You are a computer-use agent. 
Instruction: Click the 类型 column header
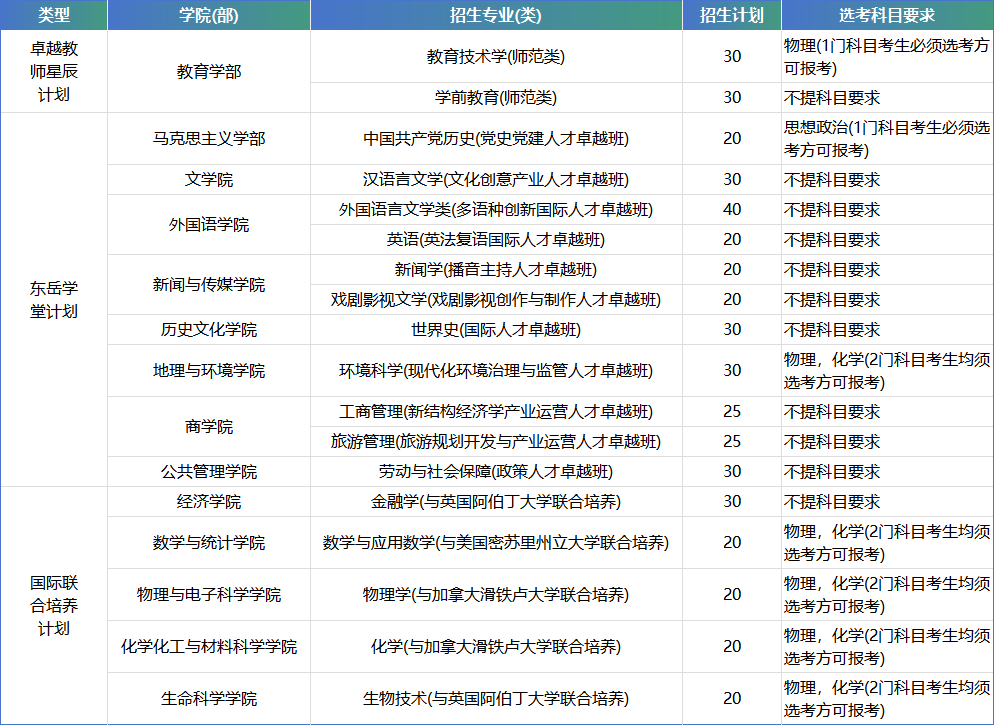(x=52, y=13)
